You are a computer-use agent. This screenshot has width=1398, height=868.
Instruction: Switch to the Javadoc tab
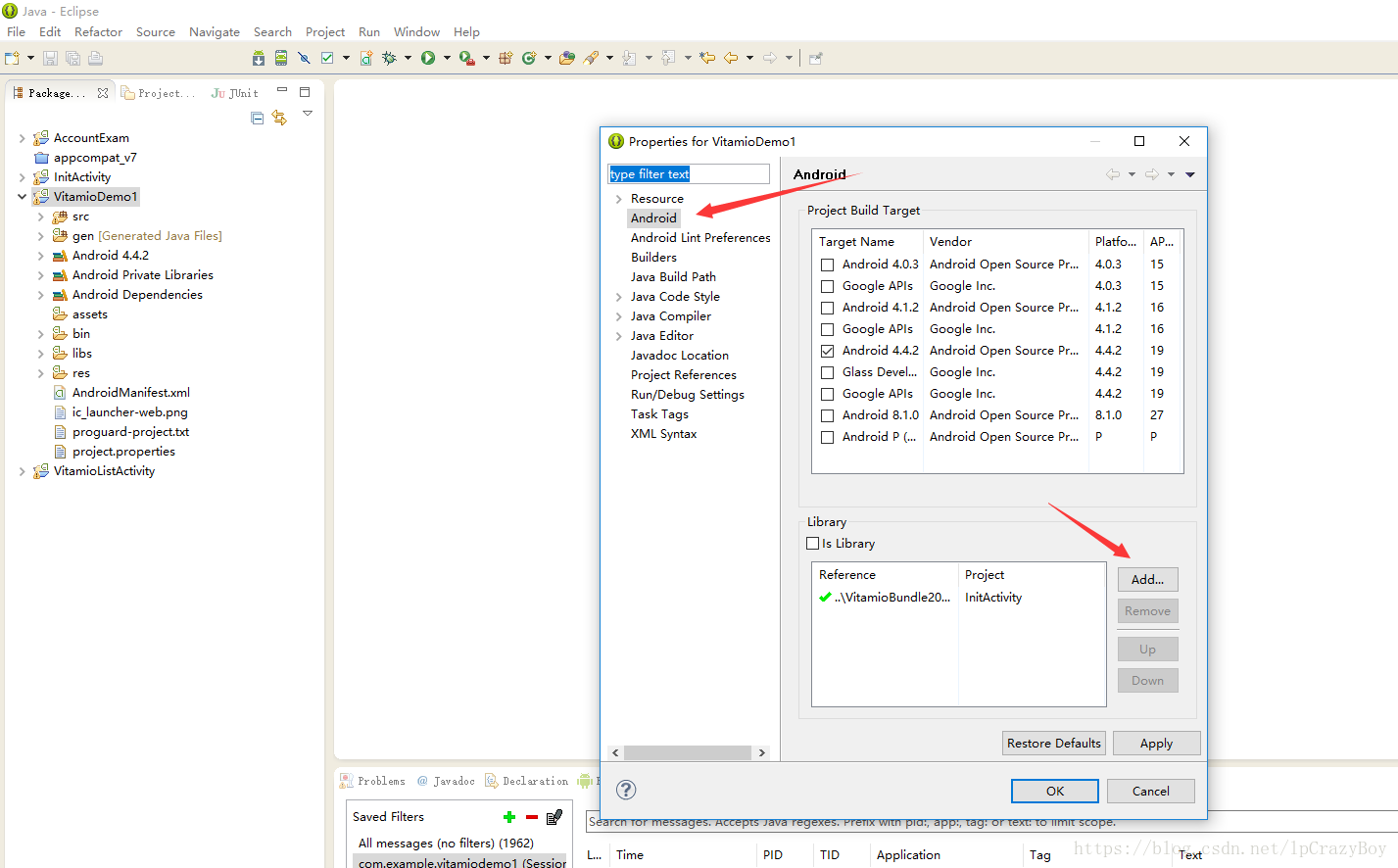(446, 781)
